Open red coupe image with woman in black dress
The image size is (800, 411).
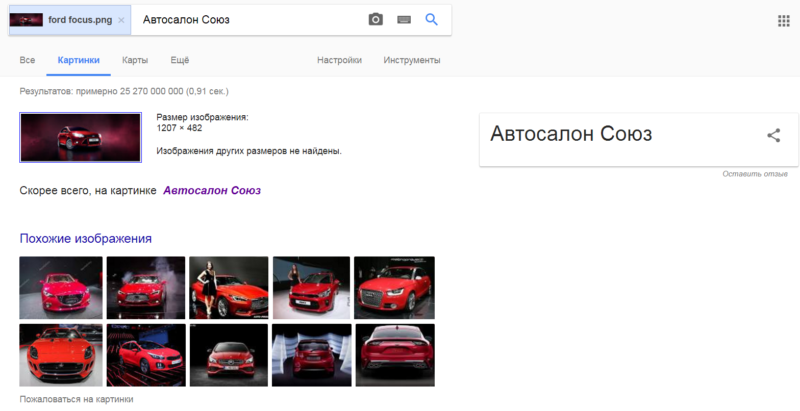(x=229, y=288)
